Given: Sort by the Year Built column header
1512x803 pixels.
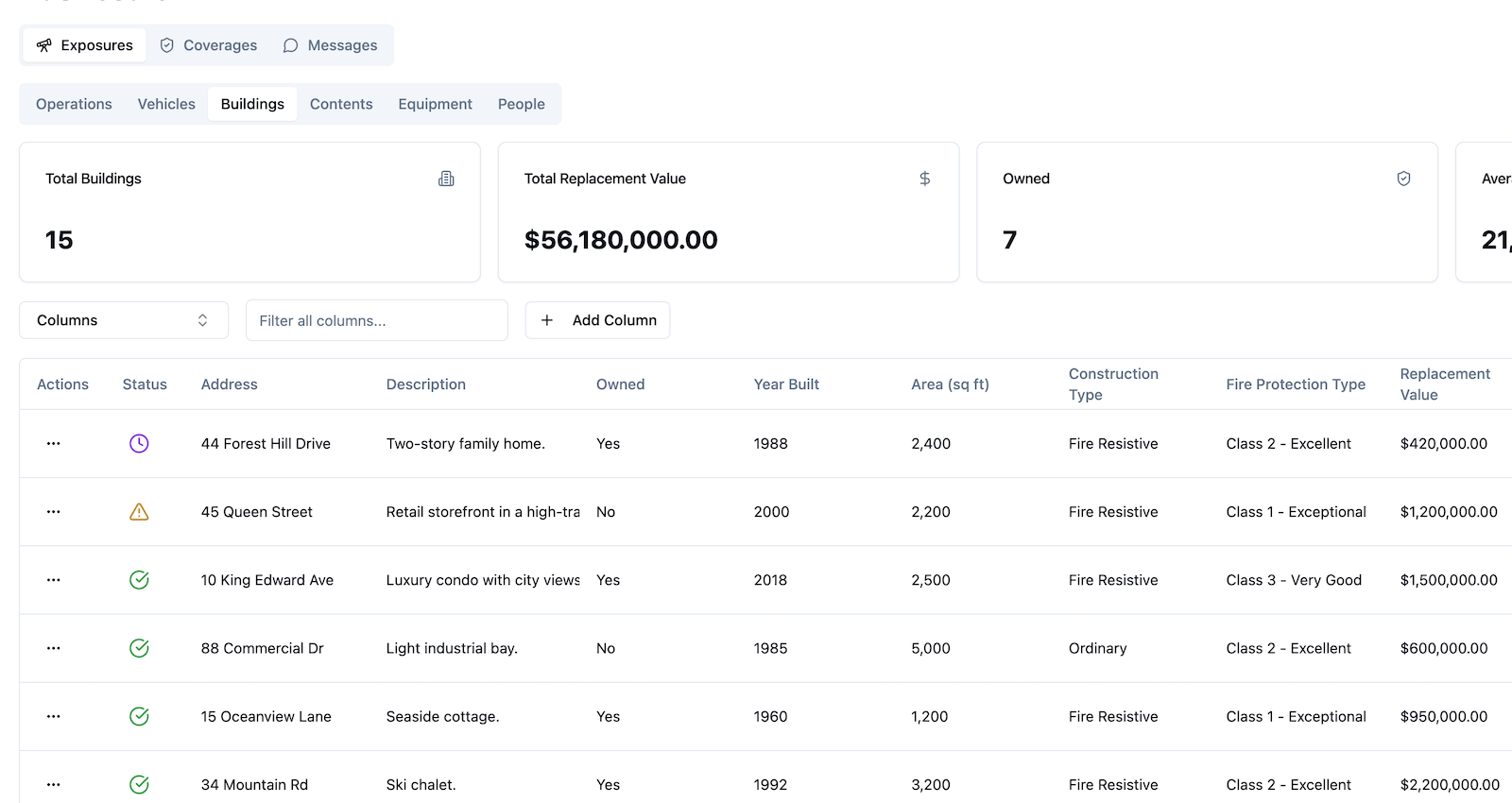Looking at the screenshot, I should pos(786,384).
